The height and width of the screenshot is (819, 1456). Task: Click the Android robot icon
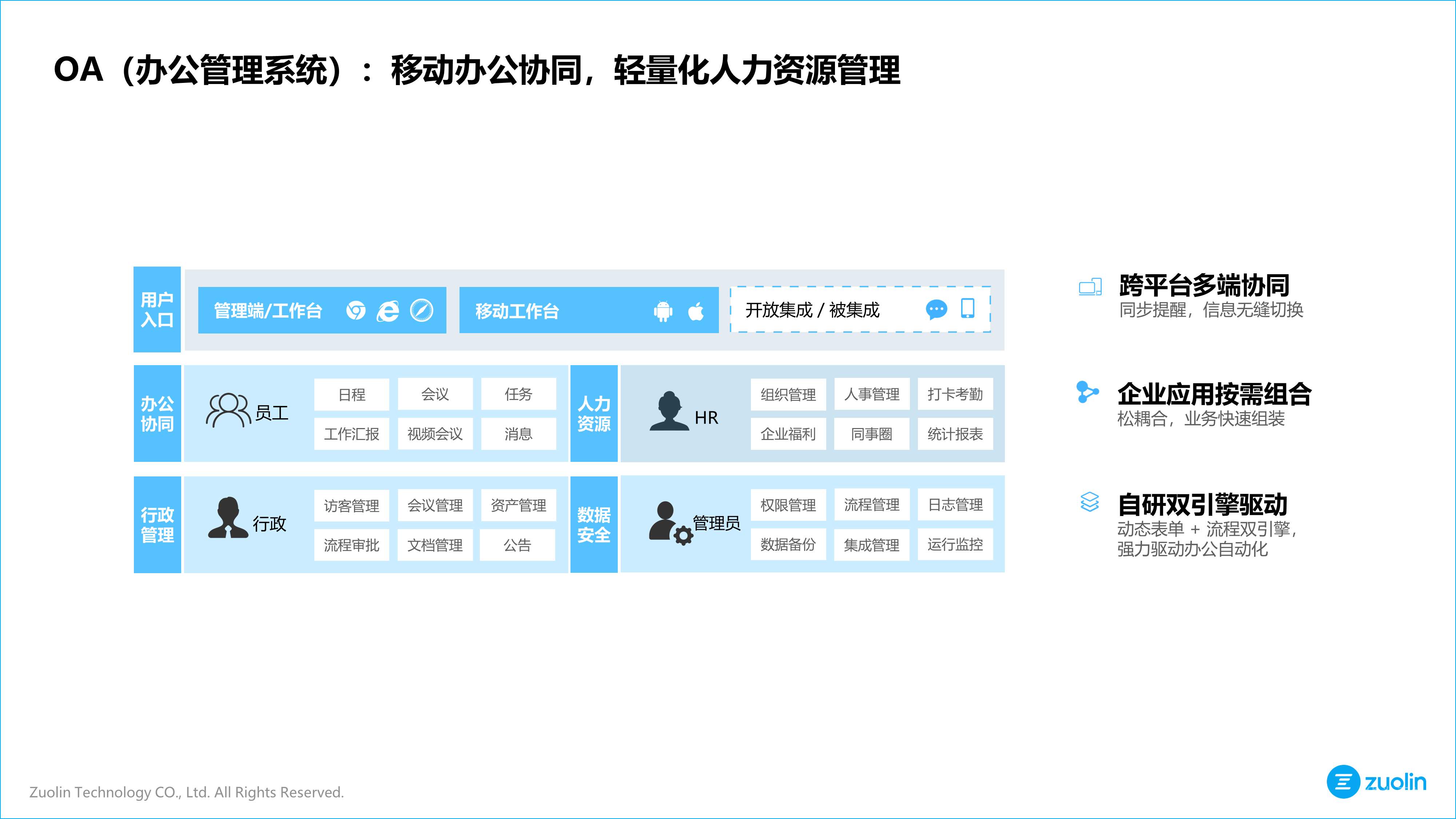click(x=663, y=311)
